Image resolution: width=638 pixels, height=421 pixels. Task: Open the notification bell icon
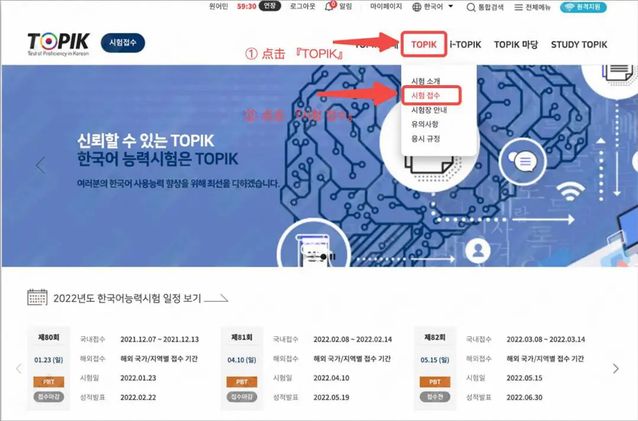329,6
